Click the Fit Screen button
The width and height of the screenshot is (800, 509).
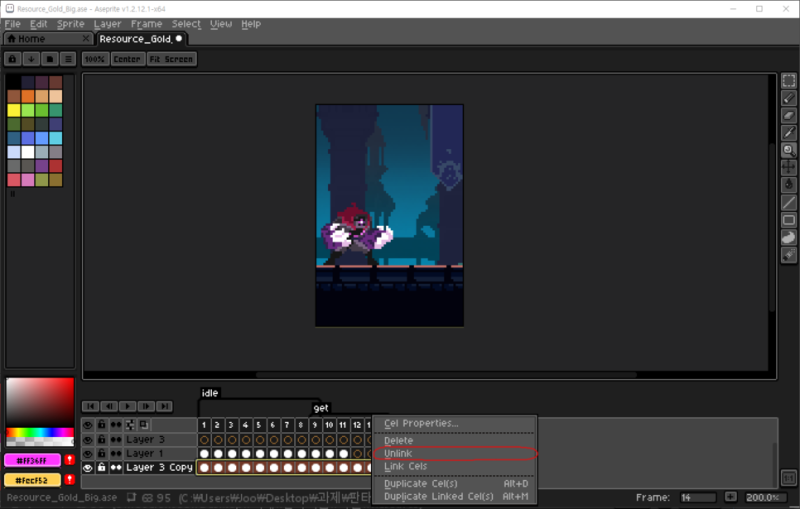point(171,59)
